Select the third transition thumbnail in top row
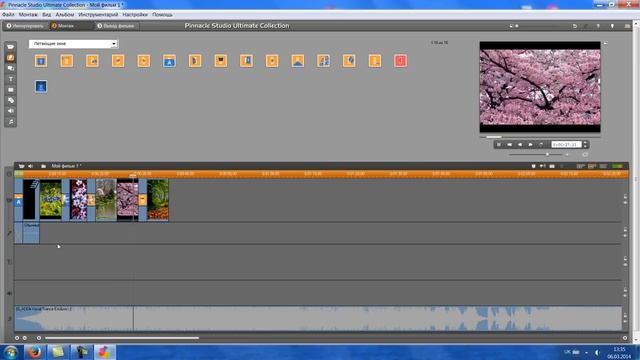The width and height of the screenshot is (640, 360). 92,61
